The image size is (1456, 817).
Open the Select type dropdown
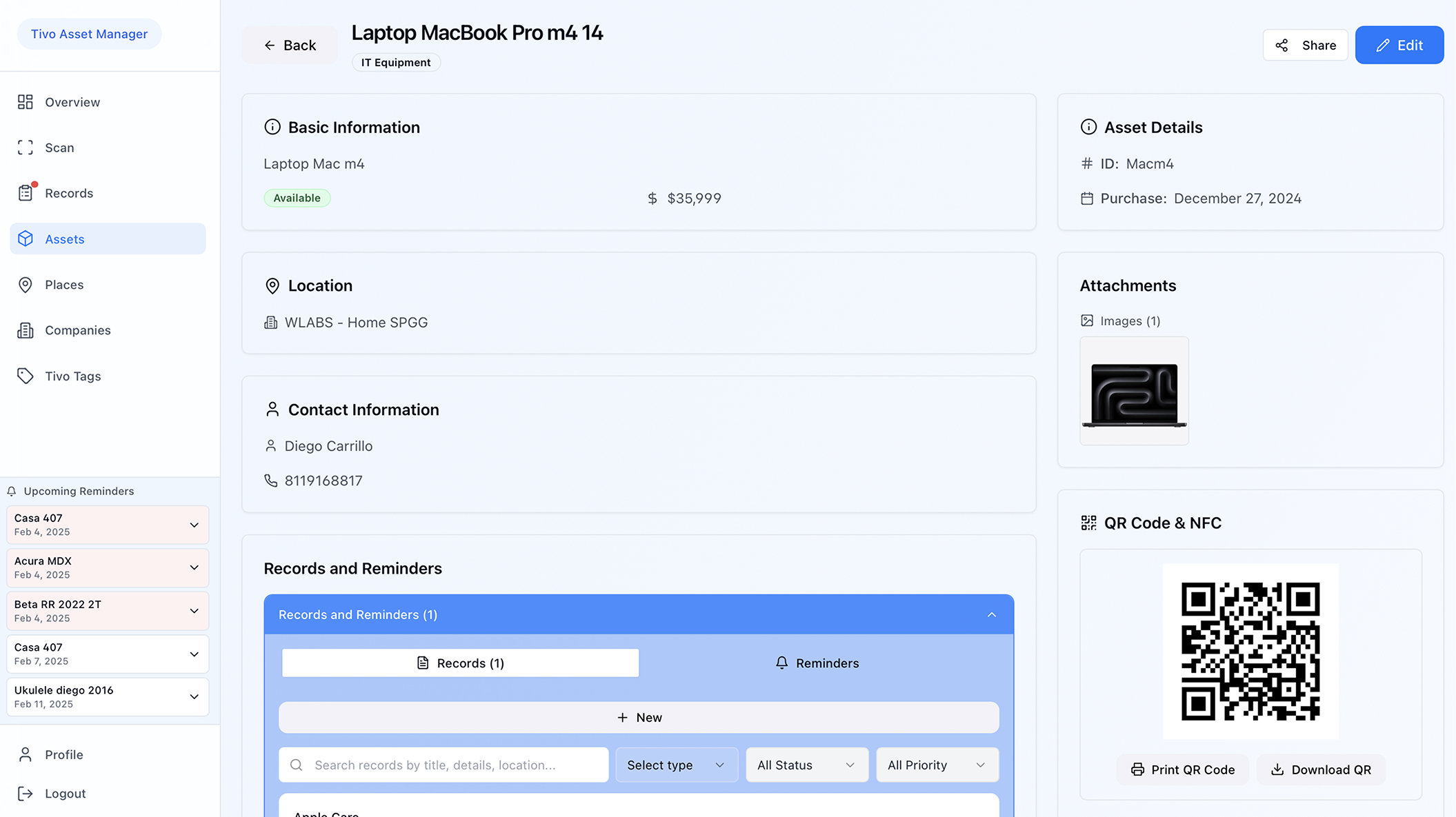(676, 765)
